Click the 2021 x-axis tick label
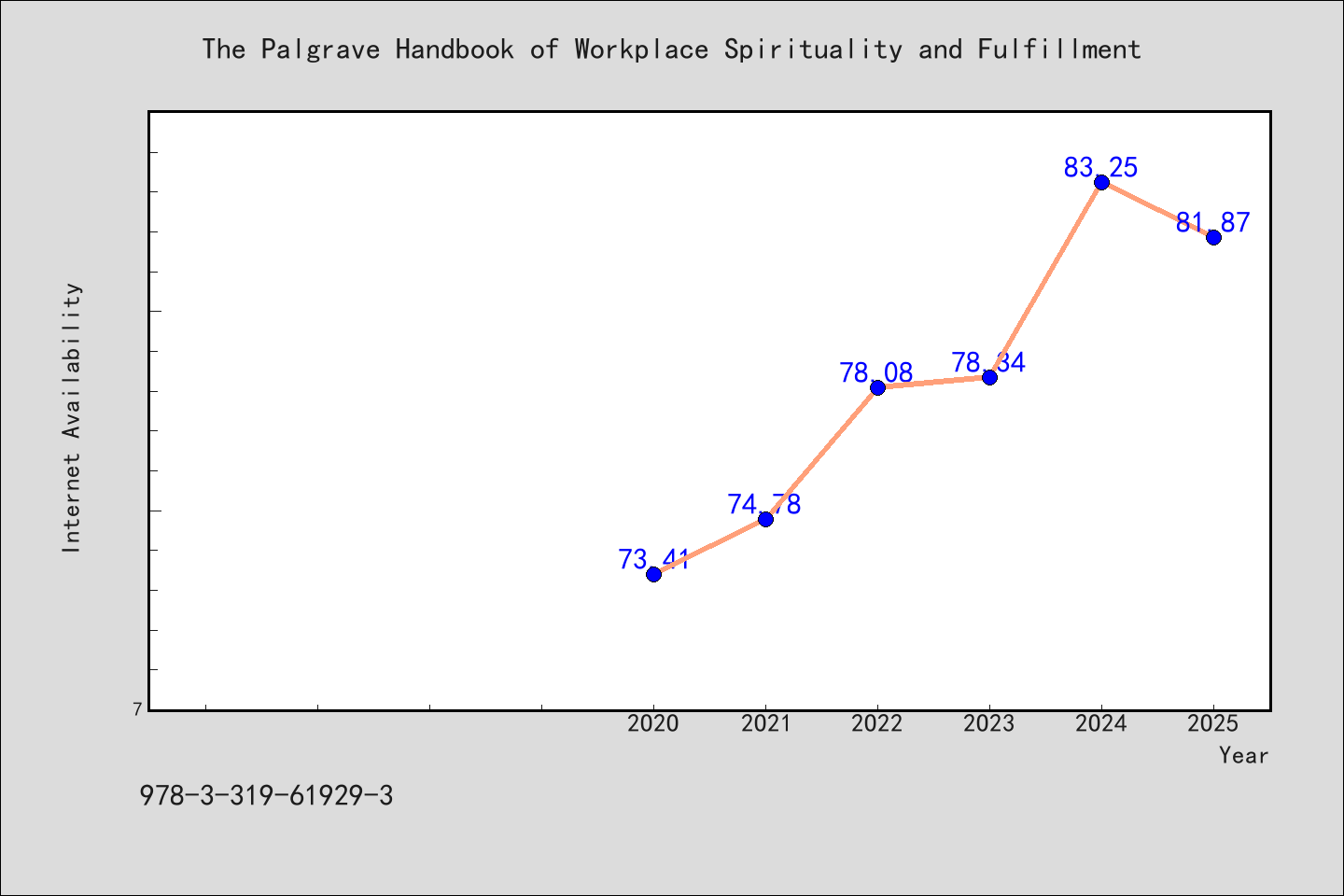This screenshot has width=1344, height=896. (x=765, y=723)
